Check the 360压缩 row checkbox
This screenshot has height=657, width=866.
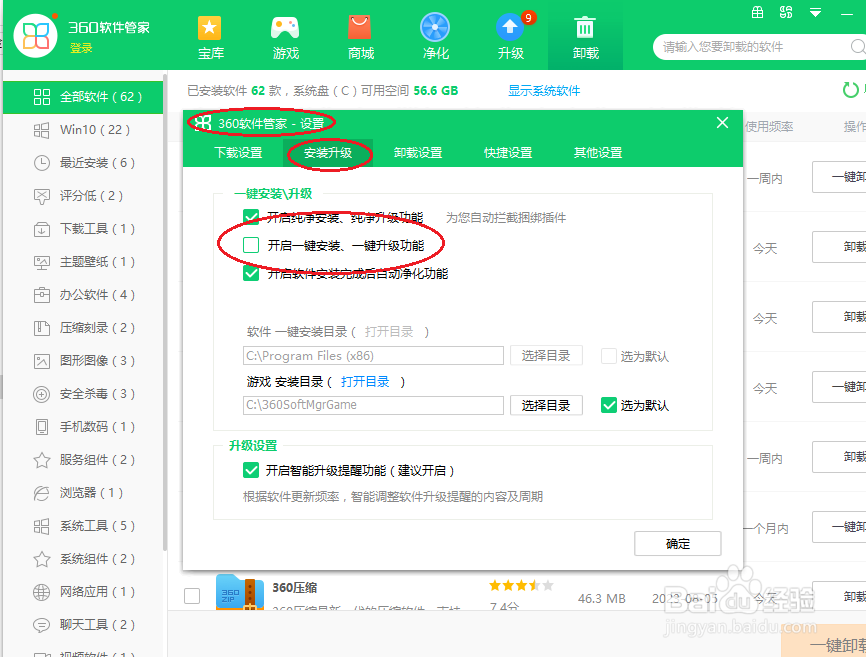192,596
